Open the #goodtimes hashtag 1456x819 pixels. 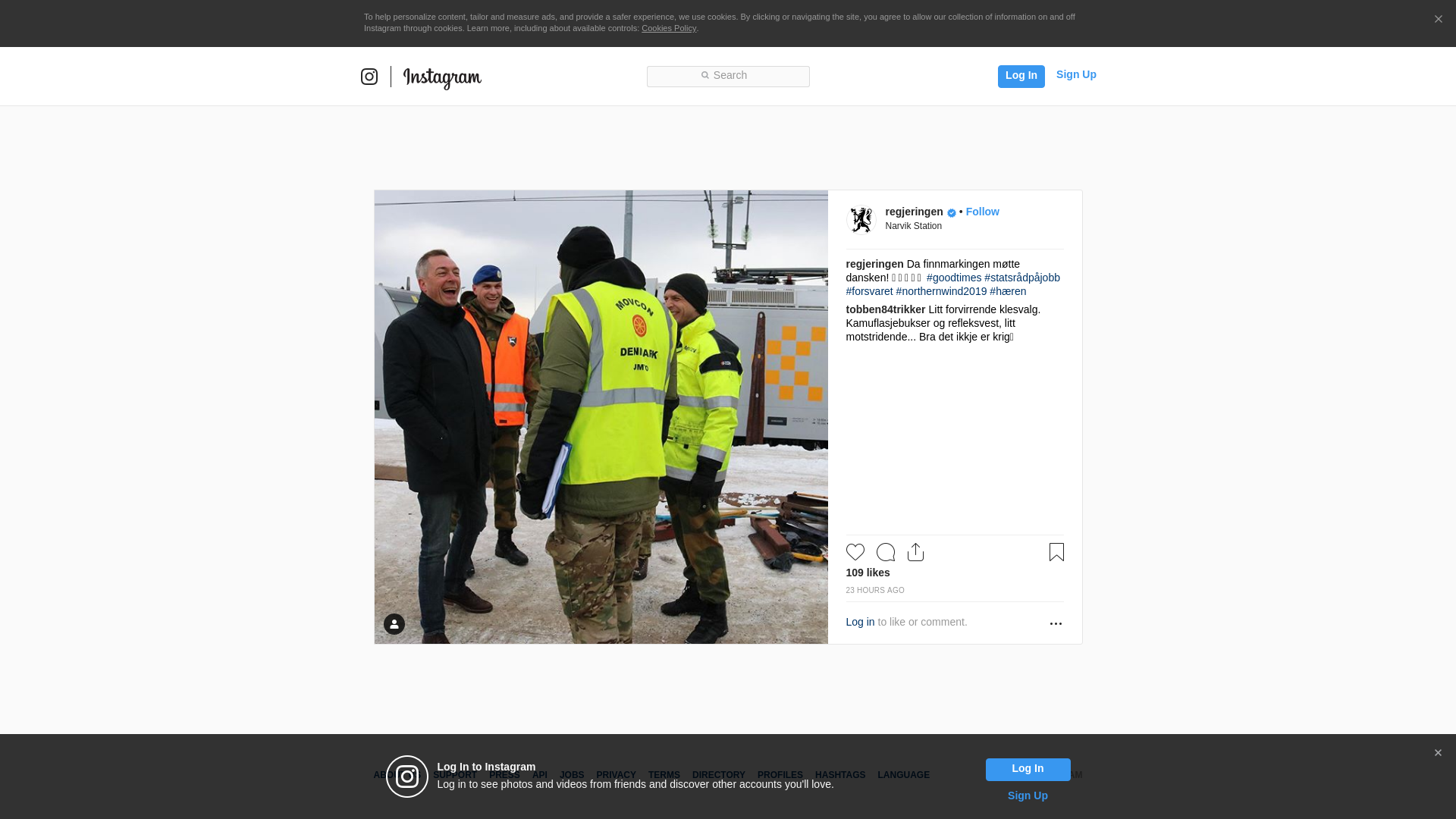click(x=953, y=278)
